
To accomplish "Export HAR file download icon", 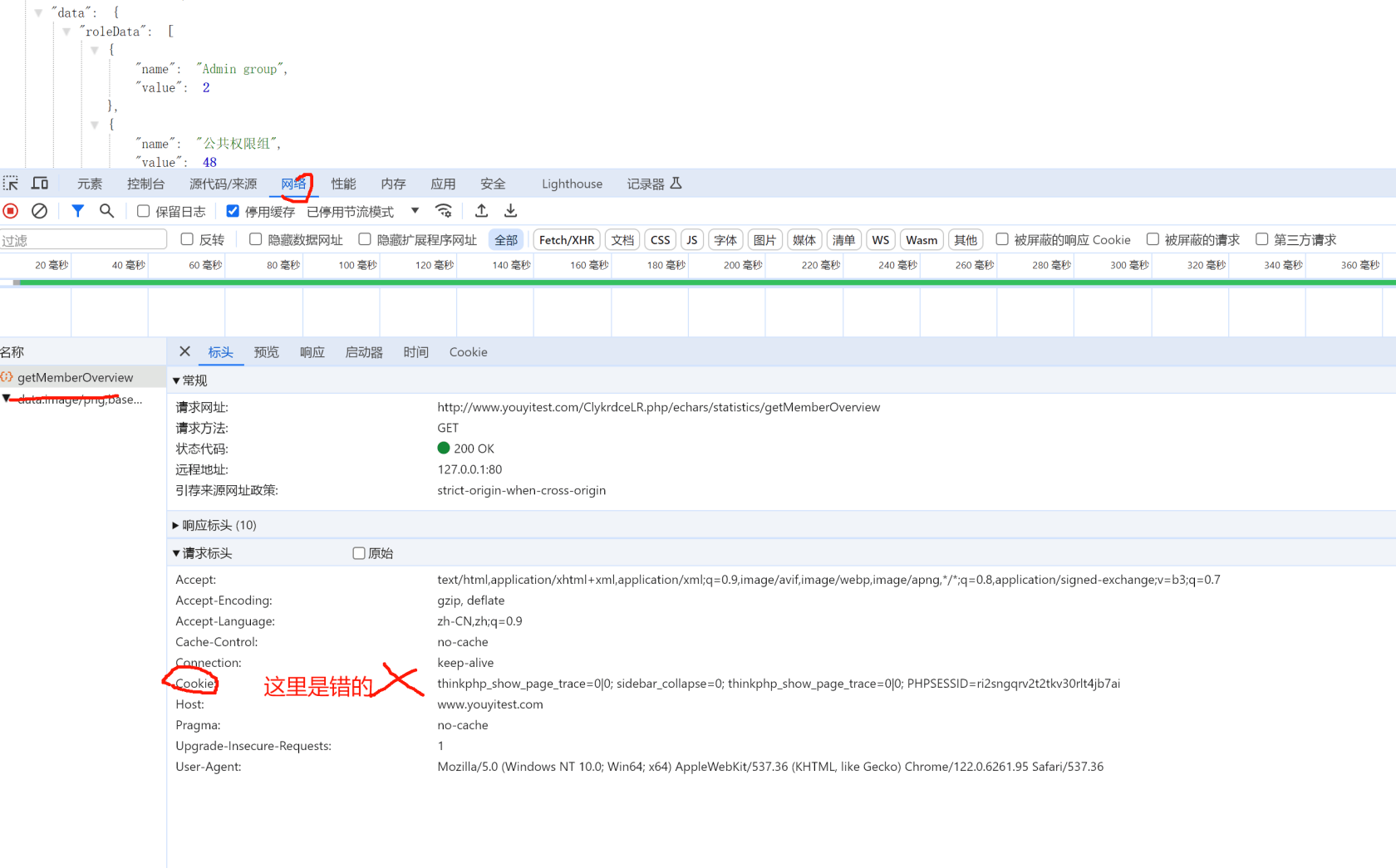I will pos(510,211).
